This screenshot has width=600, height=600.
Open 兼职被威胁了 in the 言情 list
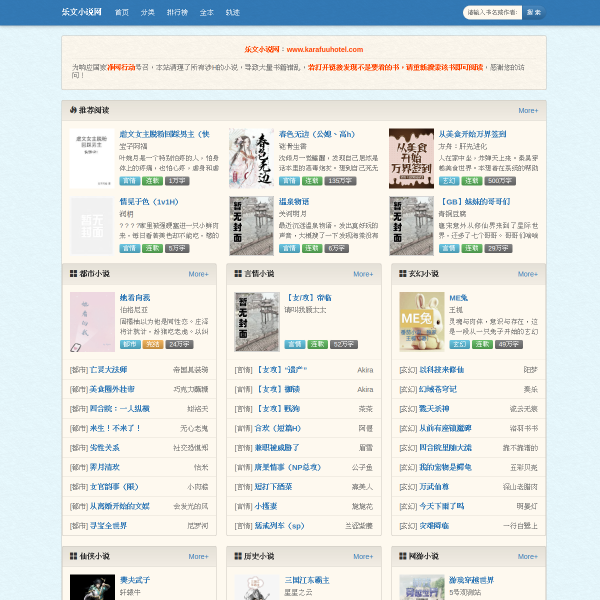277,448
